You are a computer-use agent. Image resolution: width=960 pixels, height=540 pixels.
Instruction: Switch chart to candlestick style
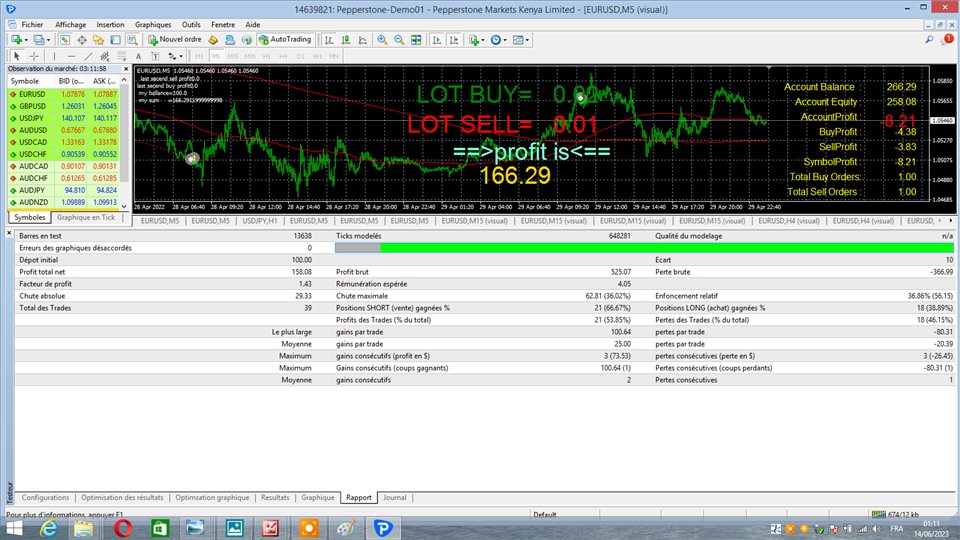click(x=346, y=40)
